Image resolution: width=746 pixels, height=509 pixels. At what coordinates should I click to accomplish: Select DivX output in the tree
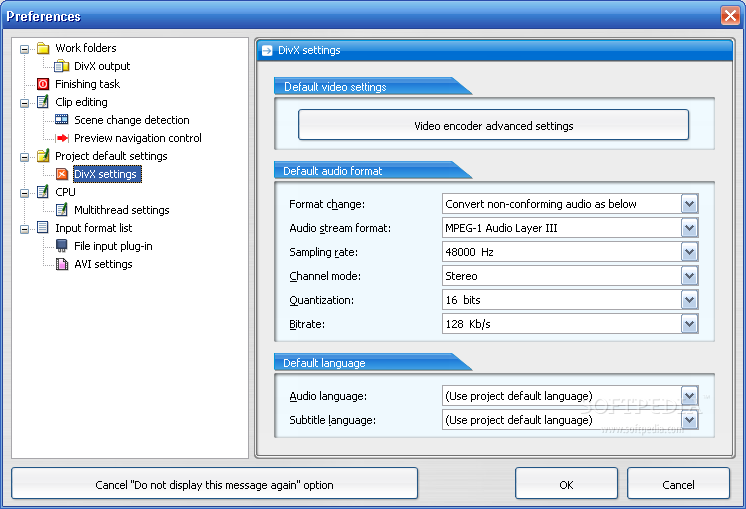point(102,66)
